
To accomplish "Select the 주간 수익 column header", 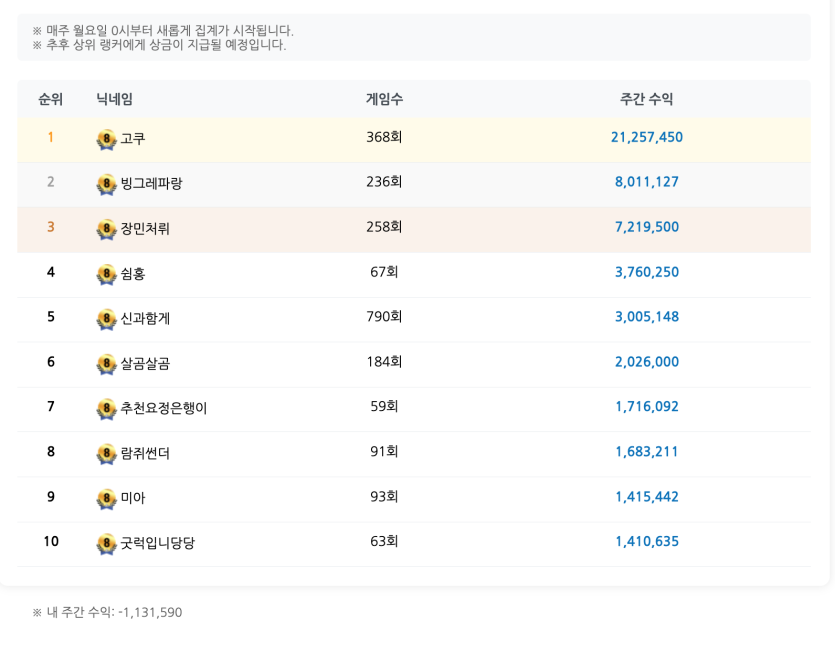I will pos(646,99).
